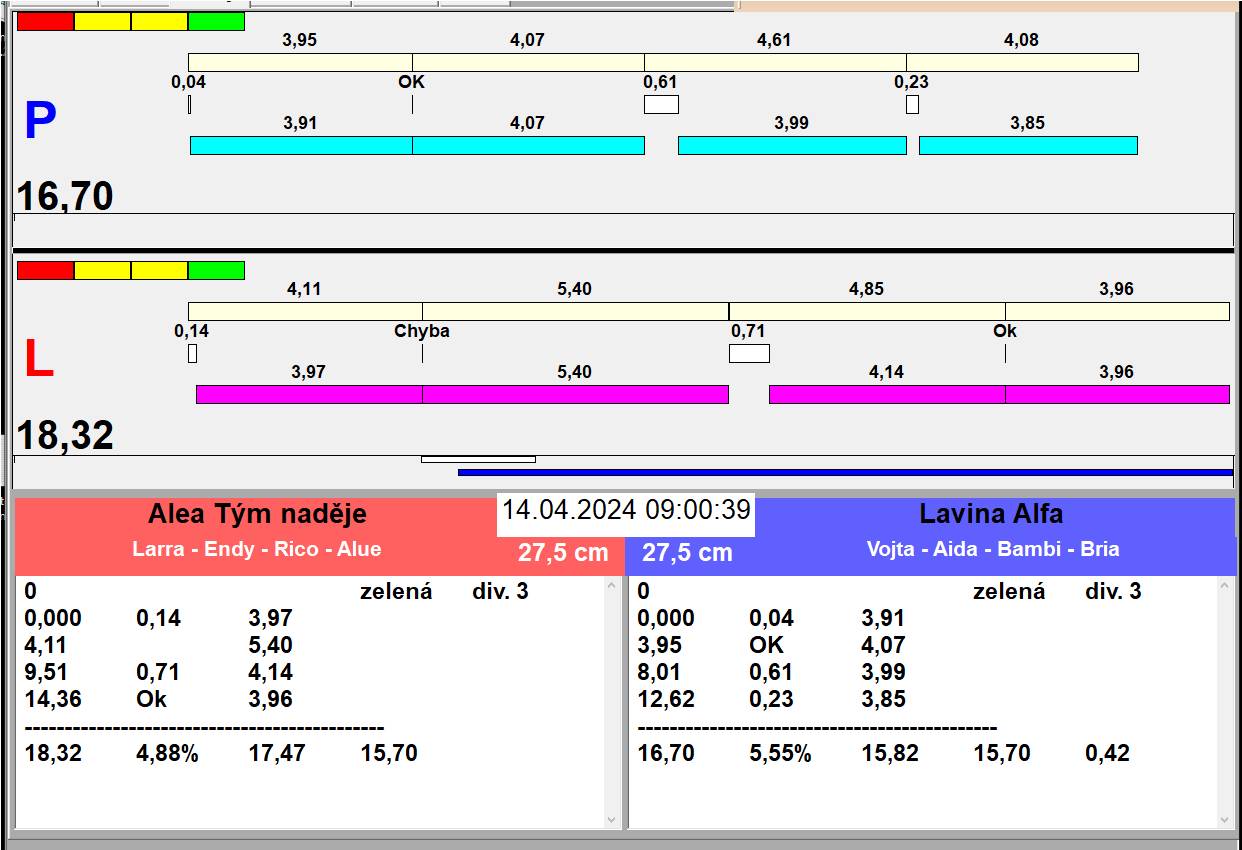Click the cyan 3,91 run segment
The height and width of the screenshot is (850, 1242).
coord(301,145)
